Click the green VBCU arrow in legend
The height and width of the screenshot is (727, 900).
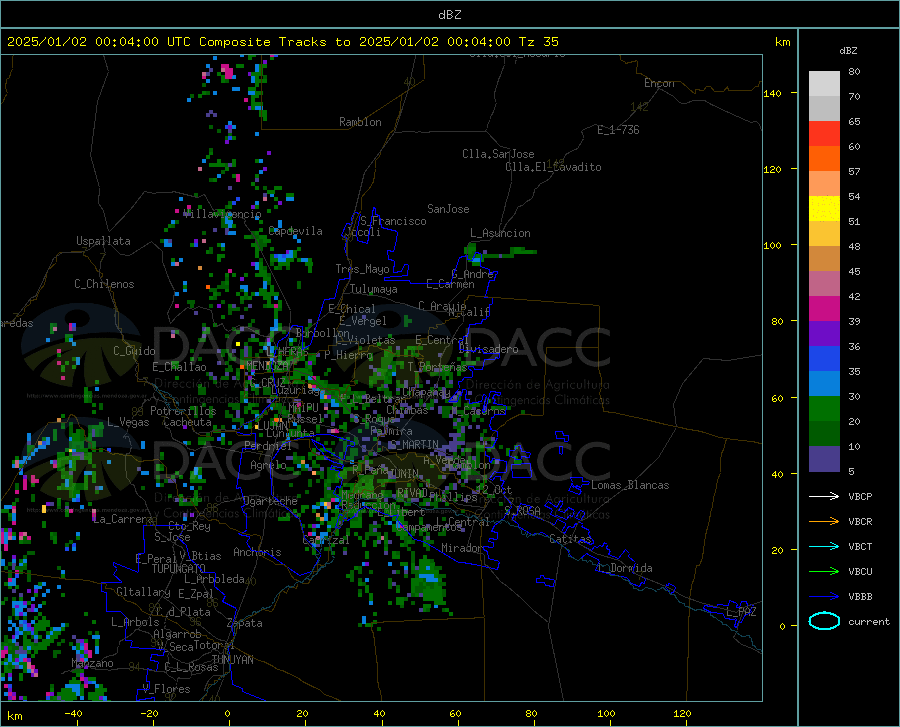[824, 572]
